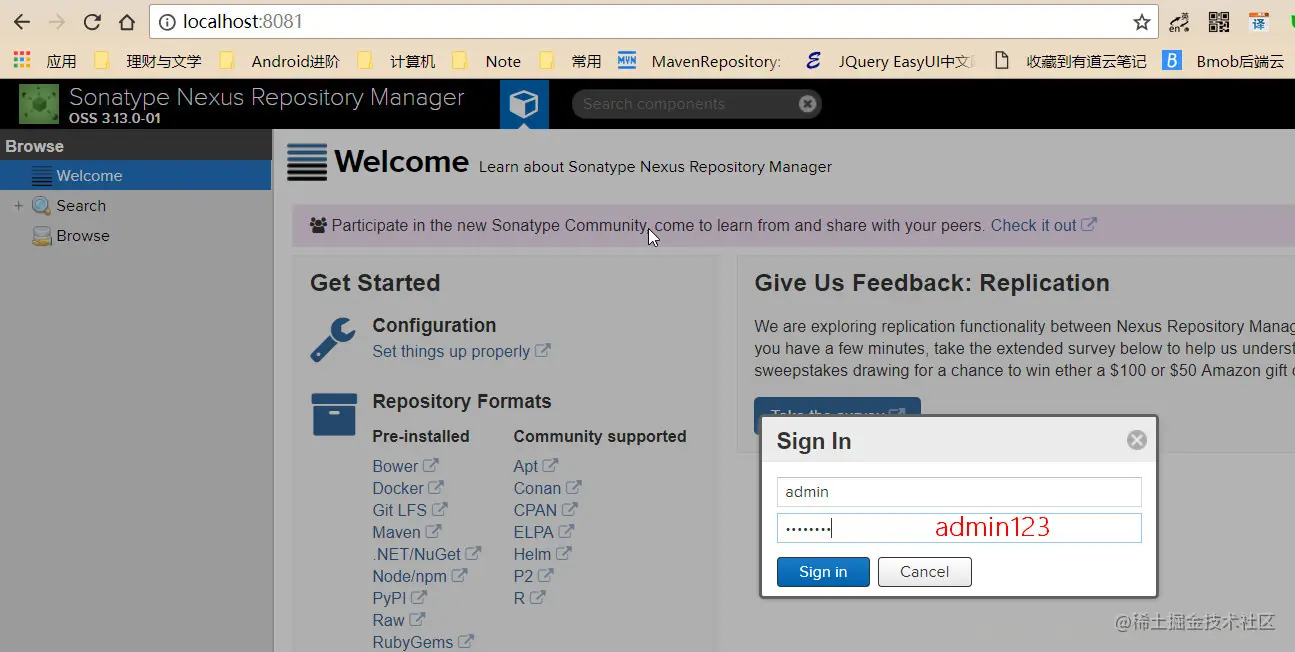Bookmark this page with star icon
1295x652 pixels.
[1141, 22]
